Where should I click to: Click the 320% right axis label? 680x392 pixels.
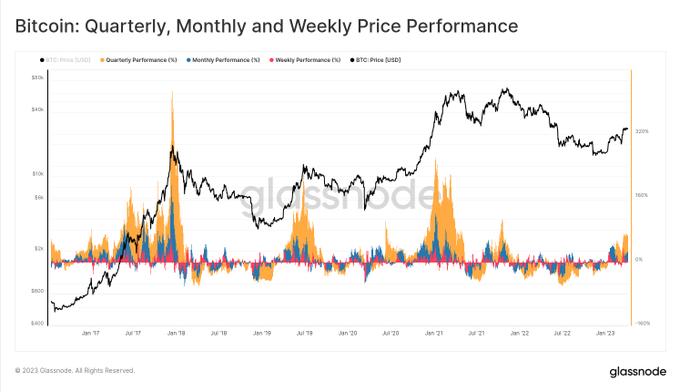pyautogui.click(x=642, y=131)
